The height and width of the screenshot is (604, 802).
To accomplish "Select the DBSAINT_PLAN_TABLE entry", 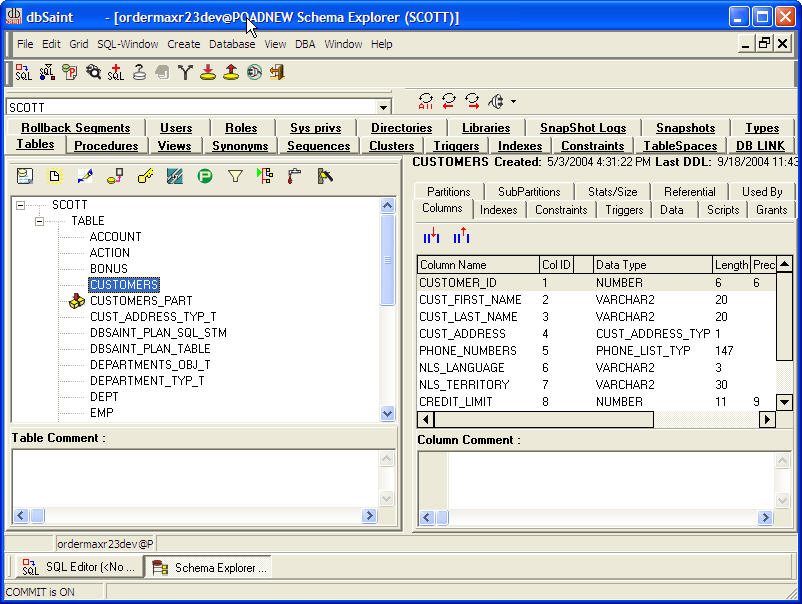I will click(150, 349).
